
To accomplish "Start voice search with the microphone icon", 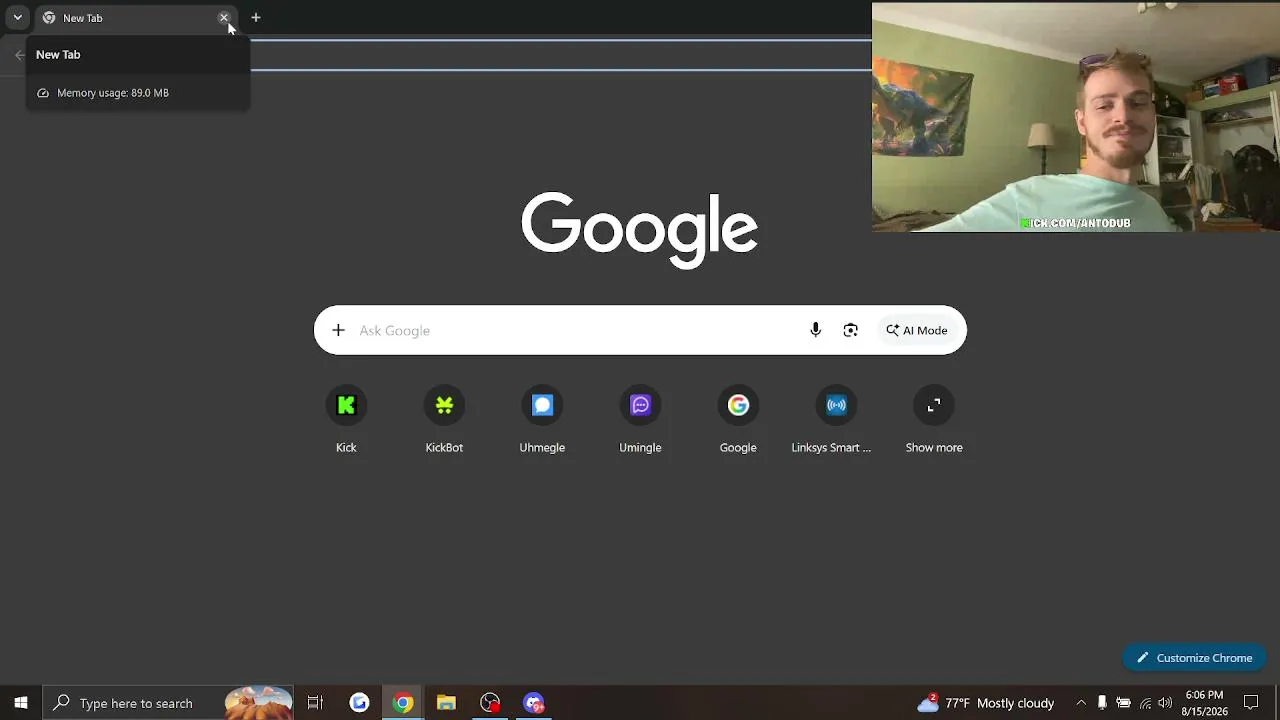I will (x=816, y=330).
